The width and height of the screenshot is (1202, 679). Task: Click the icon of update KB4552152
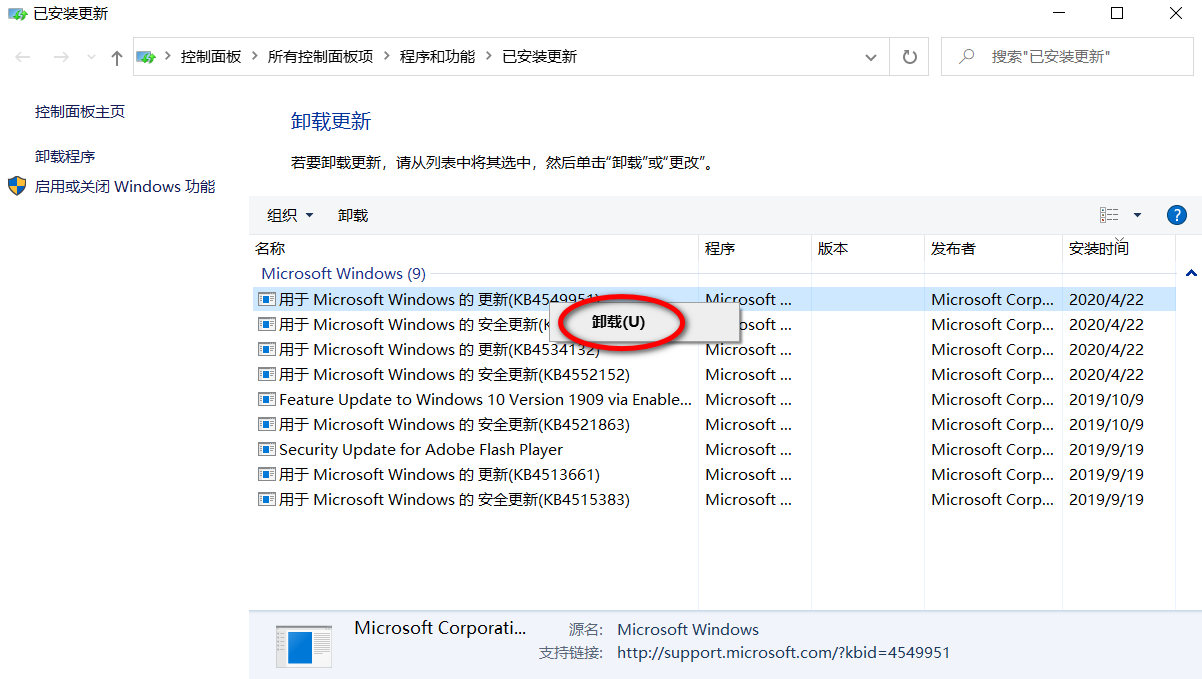click(266, 374)
